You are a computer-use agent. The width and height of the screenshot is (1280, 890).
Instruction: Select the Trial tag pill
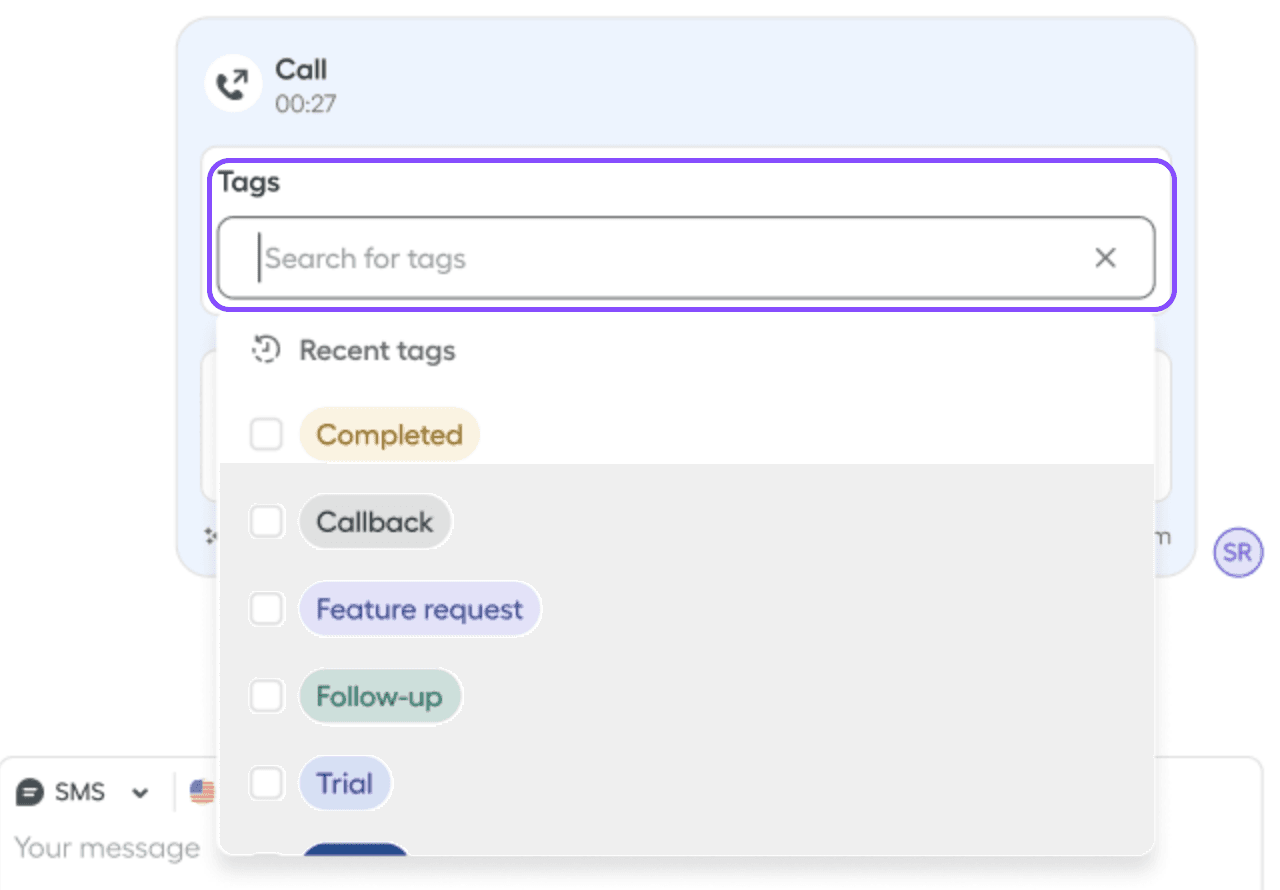point(345,783)
